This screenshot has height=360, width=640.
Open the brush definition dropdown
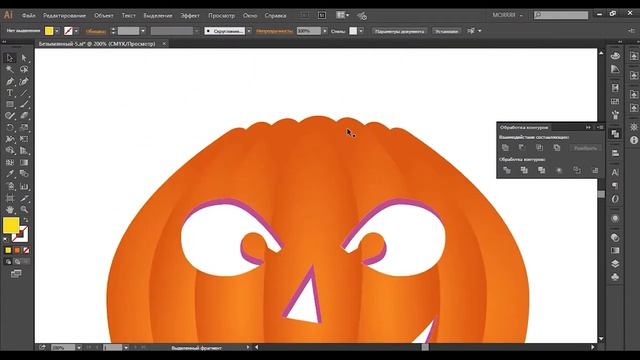249,31
